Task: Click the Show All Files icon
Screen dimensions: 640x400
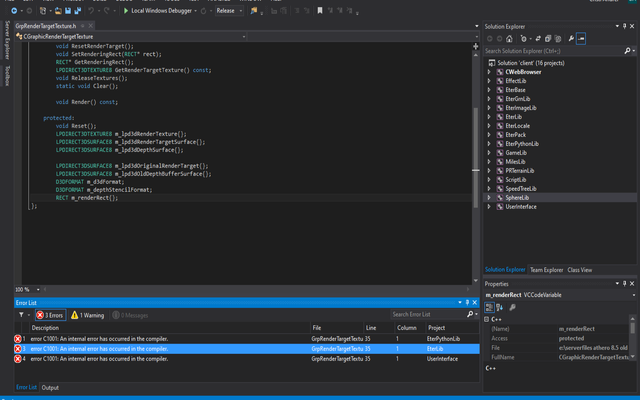Action: click(558, 39)
